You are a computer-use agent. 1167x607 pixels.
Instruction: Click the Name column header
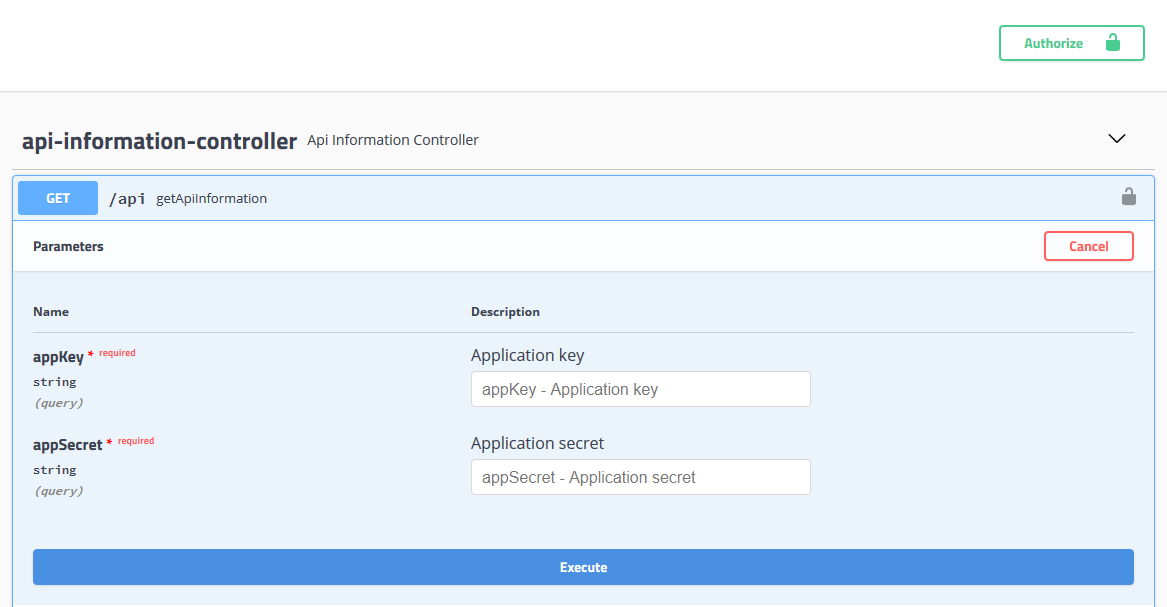point(51,312)
